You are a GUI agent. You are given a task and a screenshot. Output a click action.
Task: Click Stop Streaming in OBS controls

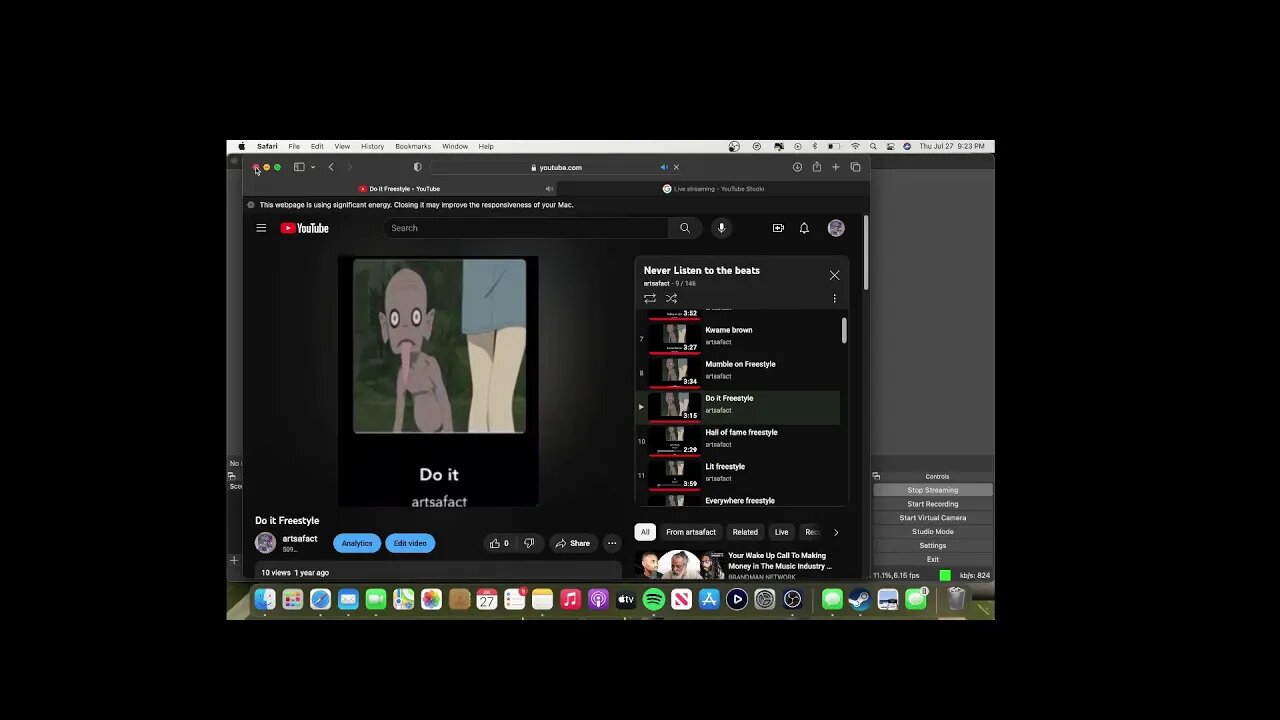pos(933,490)
